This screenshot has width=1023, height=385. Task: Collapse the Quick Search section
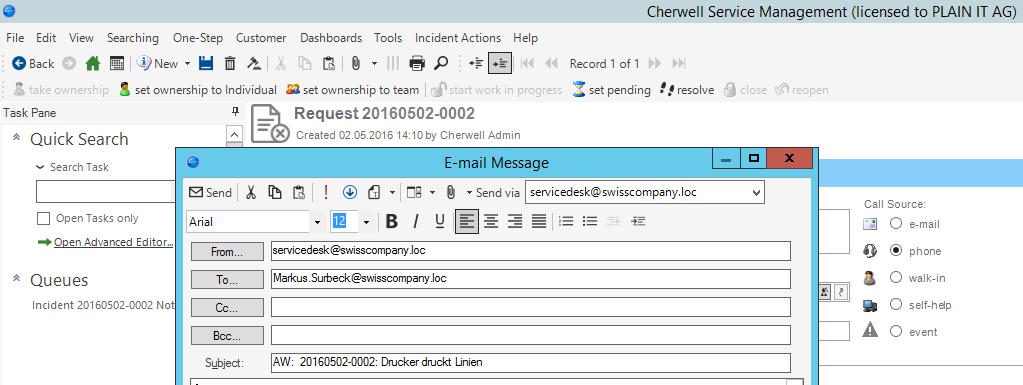[x=17, y=138]
